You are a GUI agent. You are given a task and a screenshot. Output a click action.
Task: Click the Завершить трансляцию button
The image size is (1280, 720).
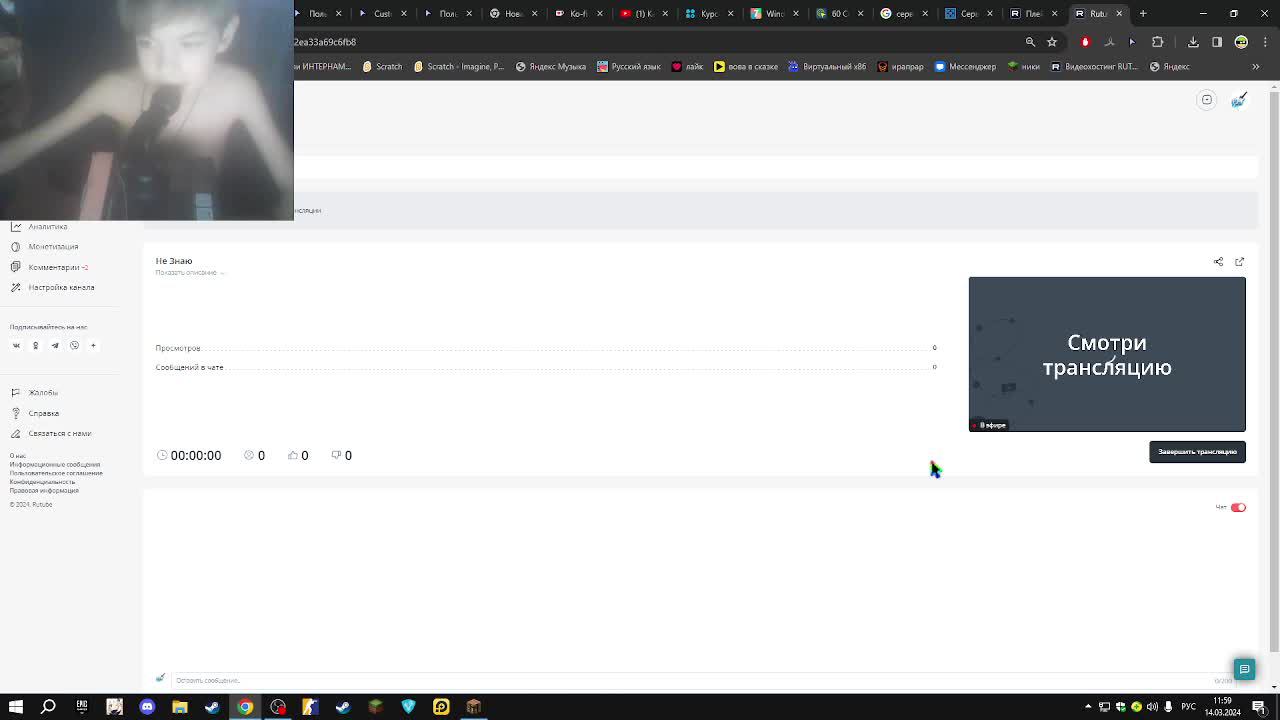click(x=1197, y=452)
